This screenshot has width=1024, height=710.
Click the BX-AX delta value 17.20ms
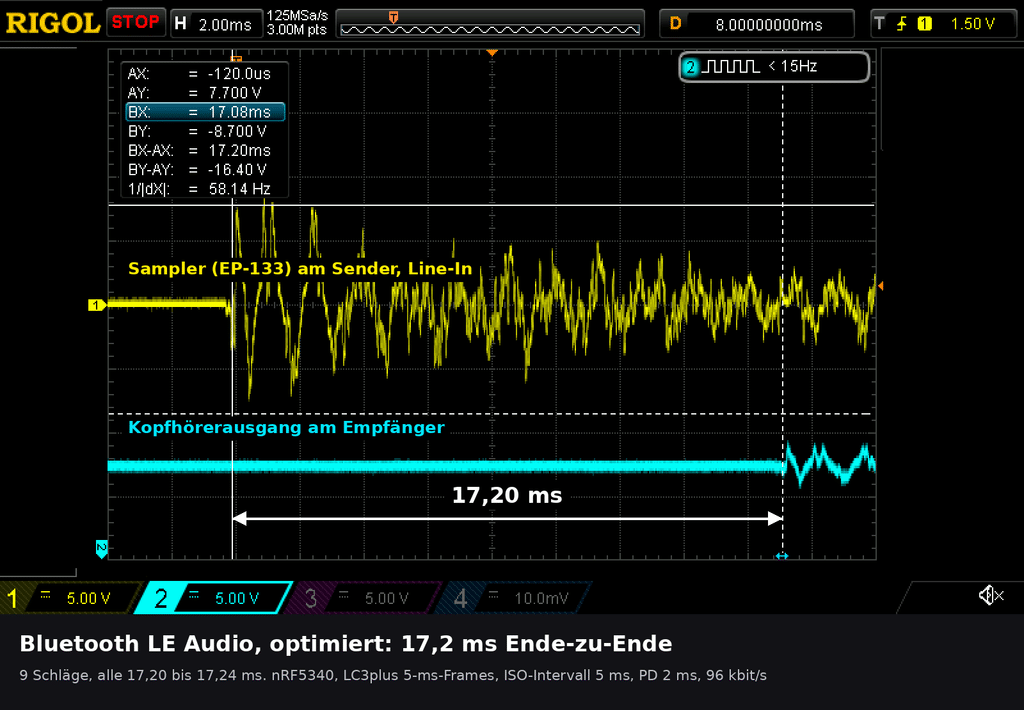coord(239,150)
